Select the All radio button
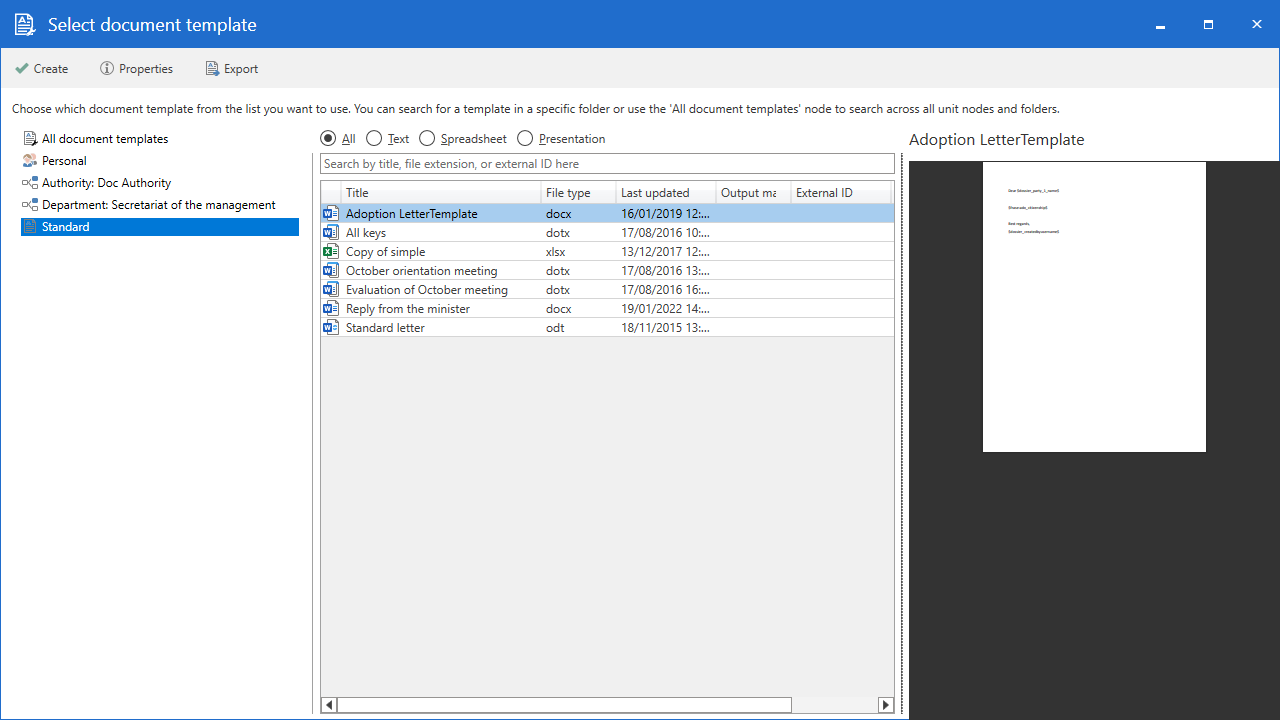1280x720 pixels. tap(328, 139)
